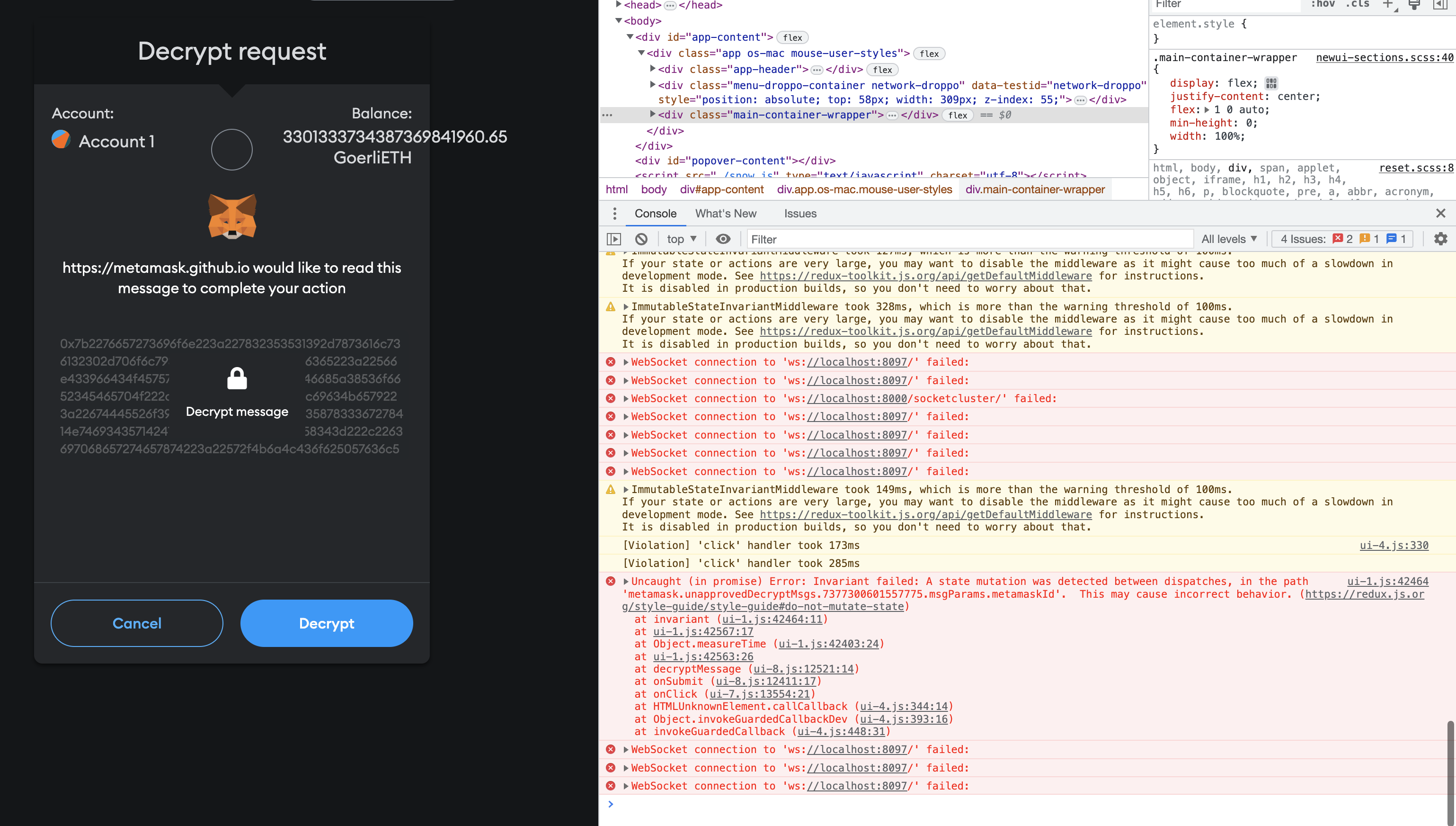Click the Decrypt message lock icon

[x=237, y=379]
